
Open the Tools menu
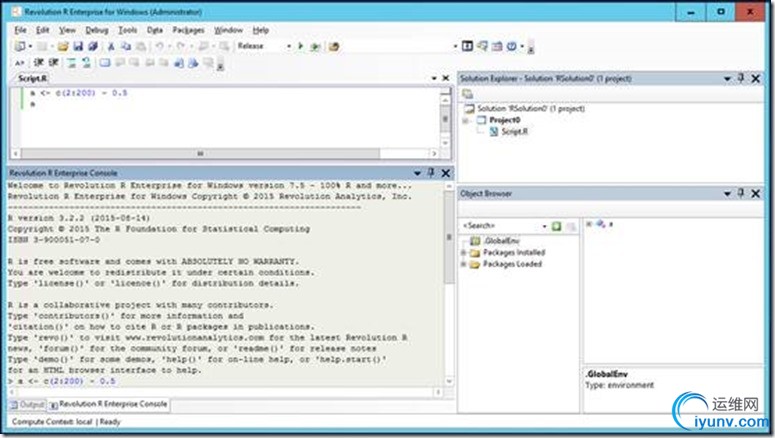pyautogui.click(x=128, y=30)
